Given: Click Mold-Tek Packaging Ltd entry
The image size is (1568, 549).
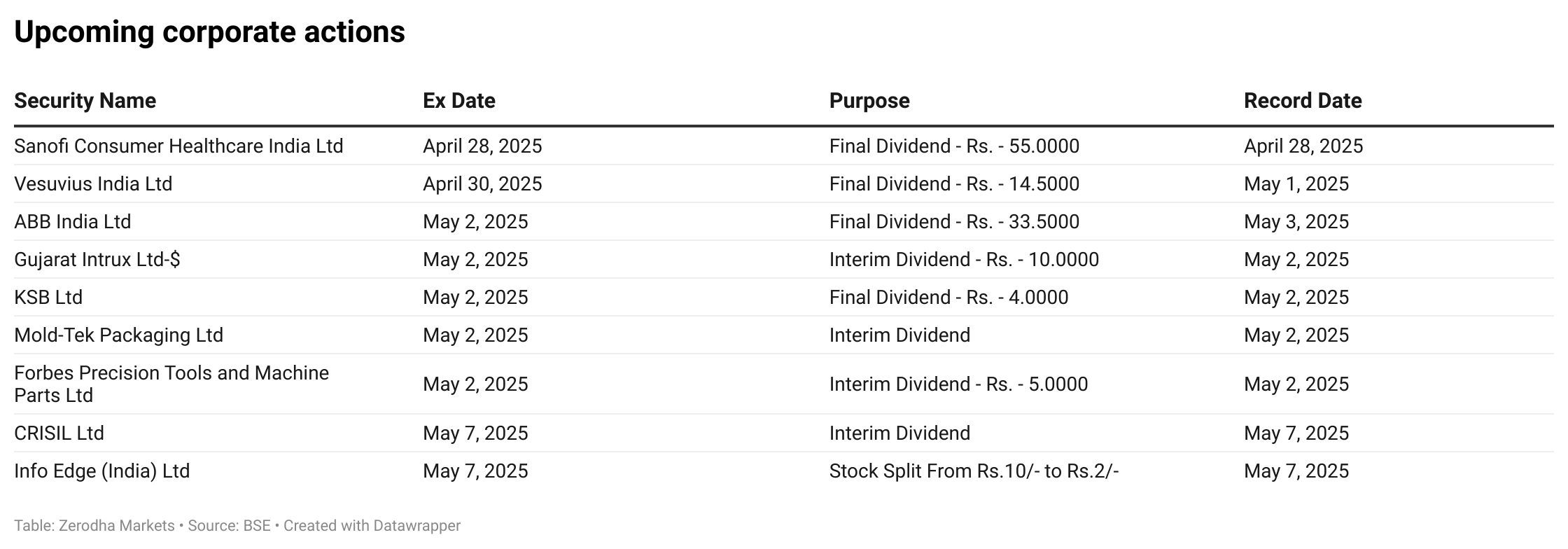Looking at the screenshot, I should [x=119, y=335].
